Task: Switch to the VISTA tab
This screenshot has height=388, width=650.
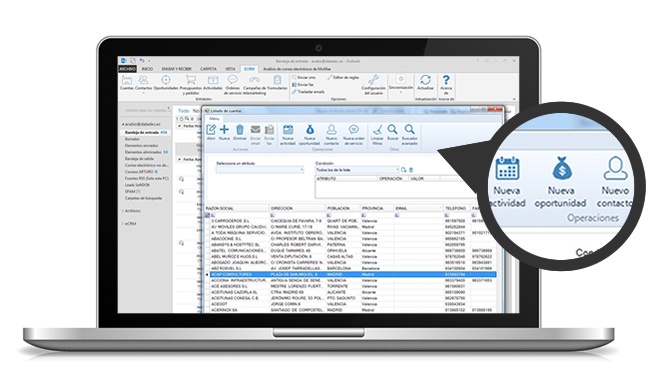Action: click(x=230, y=69)
